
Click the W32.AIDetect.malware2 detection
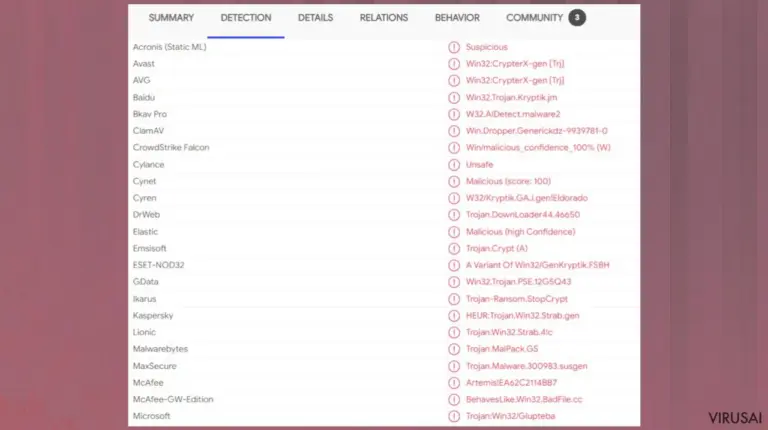[x=513, y=114]
